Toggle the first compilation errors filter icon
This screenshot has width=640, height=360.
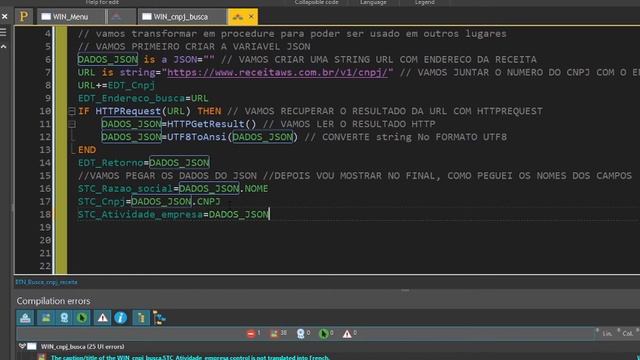tap(25, 318)
